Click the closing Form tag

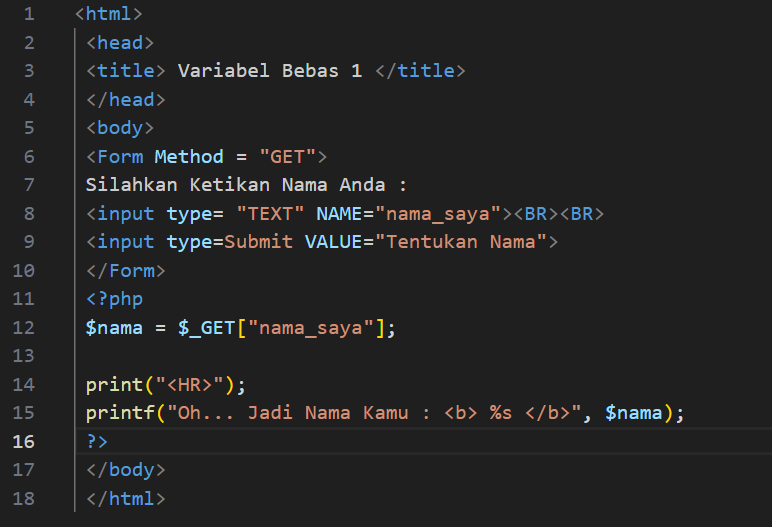pos(126,270)
